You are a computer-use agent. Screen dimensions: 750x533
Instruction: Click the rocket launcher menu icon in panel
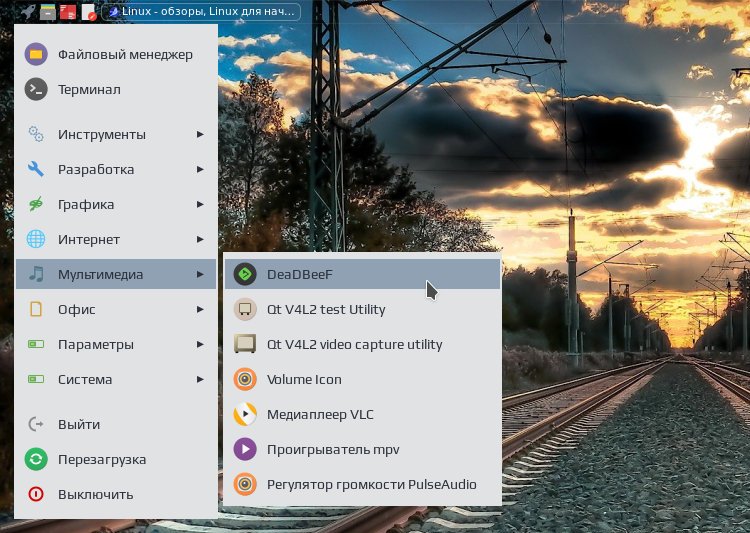28,11
